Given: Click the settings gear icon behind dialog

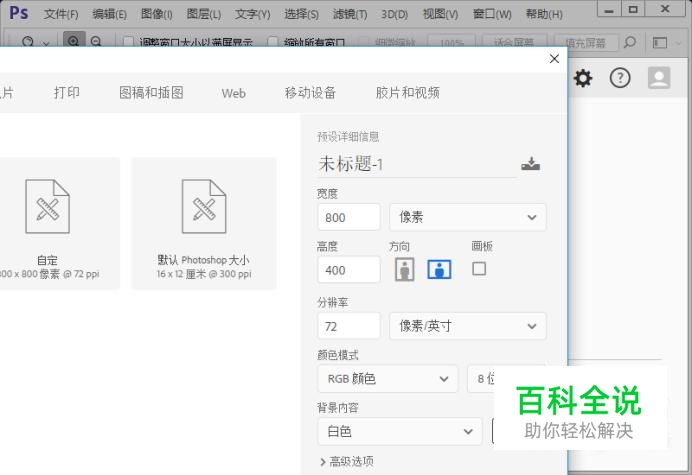Looking at the screenshot, I should tap(583, 79).
